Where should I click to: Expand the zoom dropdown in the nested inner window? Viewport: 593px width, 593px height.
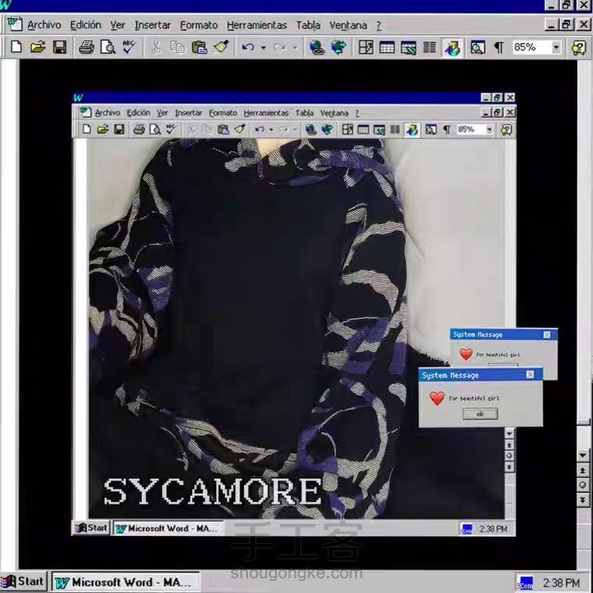(x=489, y=130)
